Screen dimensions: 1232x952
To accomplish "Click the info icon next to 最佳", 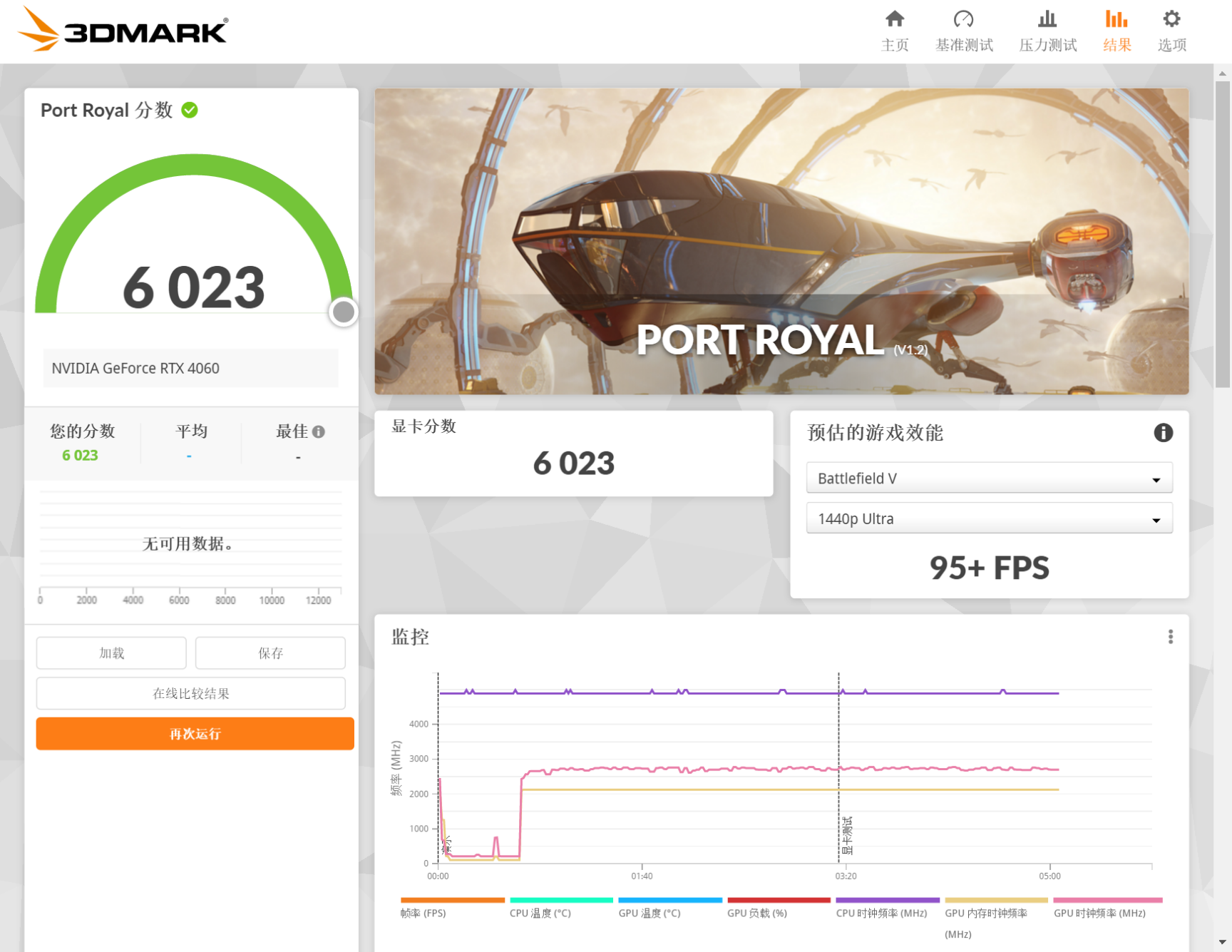I will click(x=319, y=431).
